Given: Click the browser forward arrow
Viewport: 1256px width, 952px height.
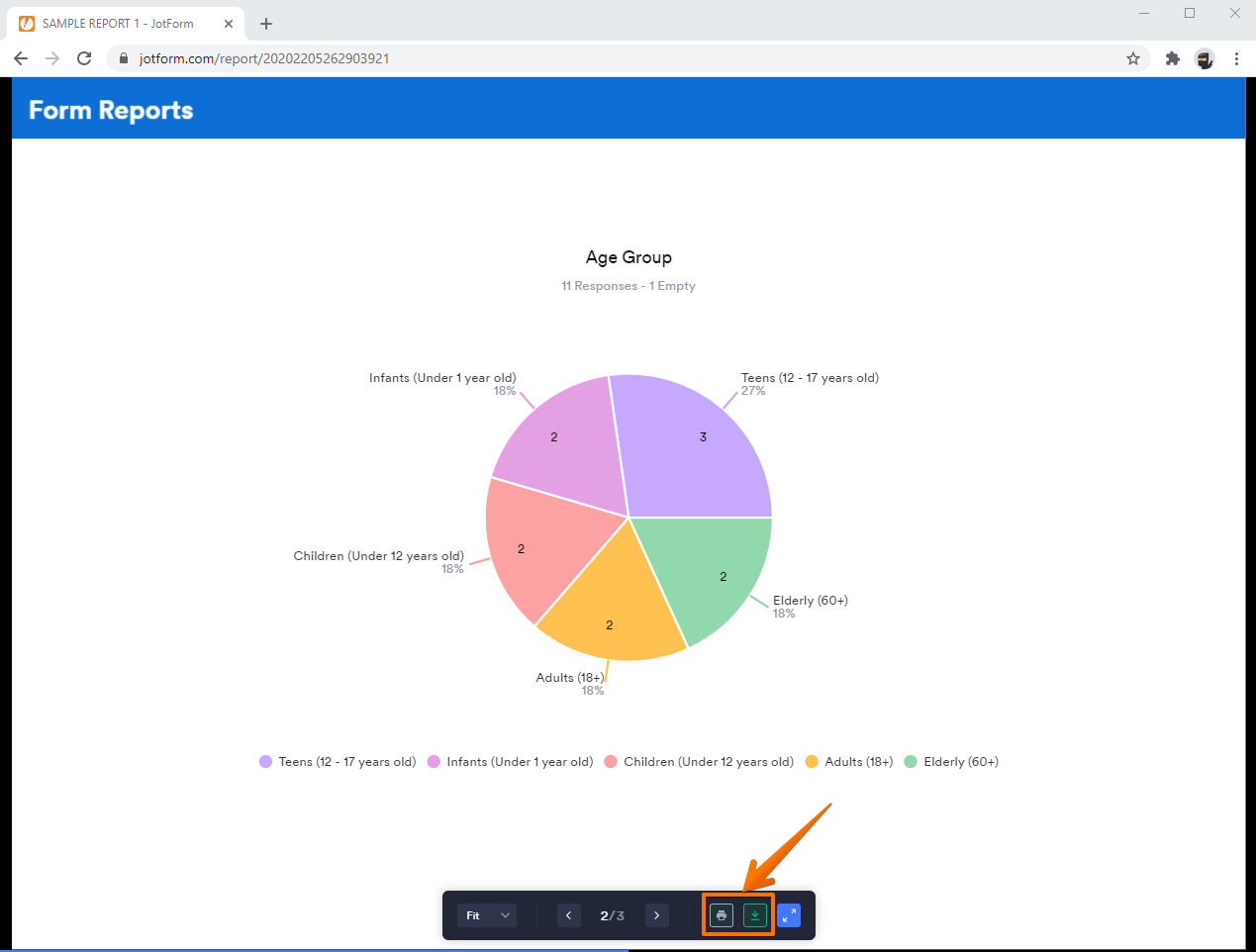Looking at the screenshot, I should click(51, 58).
